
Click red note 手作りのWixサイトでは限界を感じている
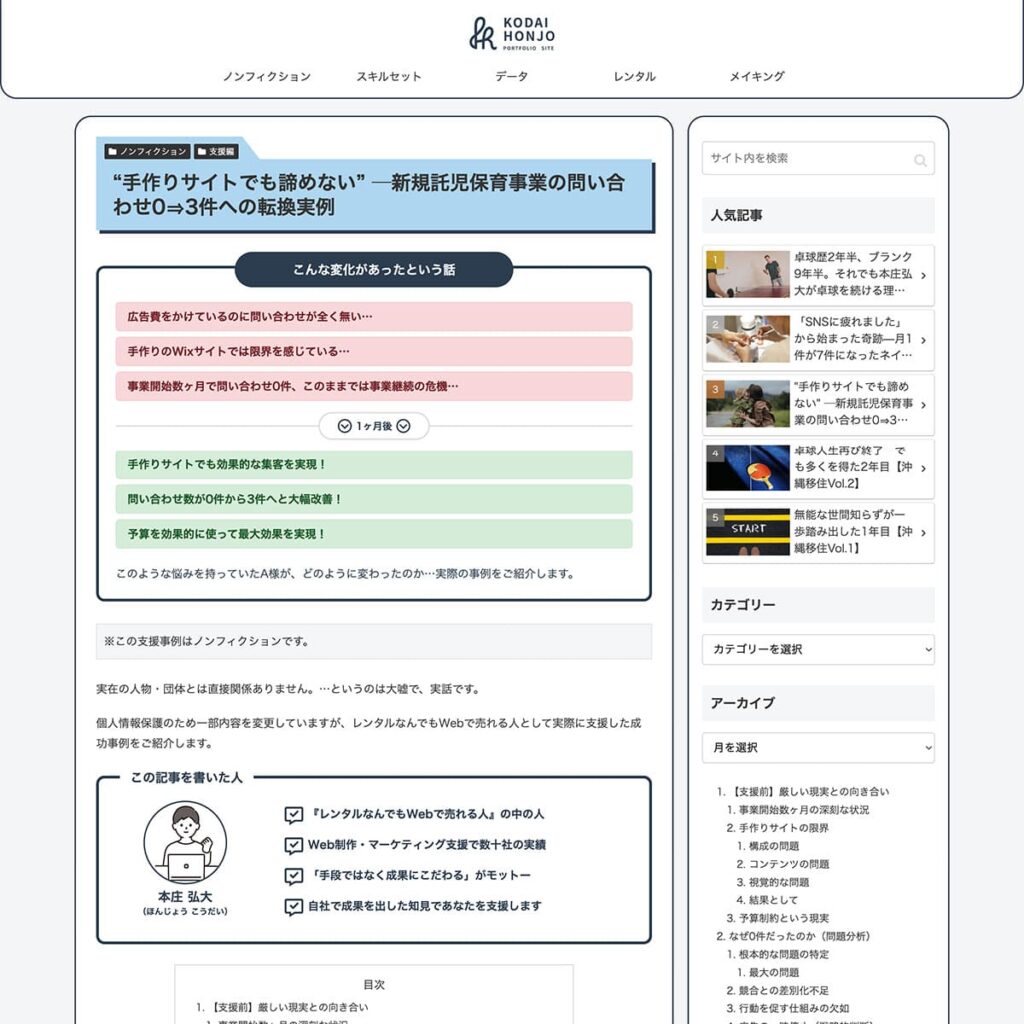[374, 351]
